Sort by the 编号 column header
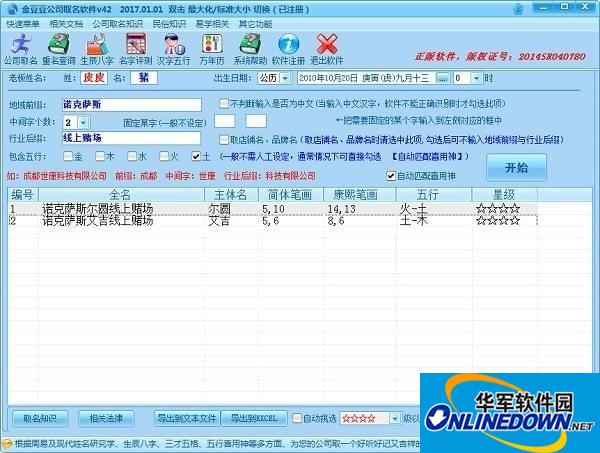Screen dimensions: 600x453 click(x=23, y=195)
